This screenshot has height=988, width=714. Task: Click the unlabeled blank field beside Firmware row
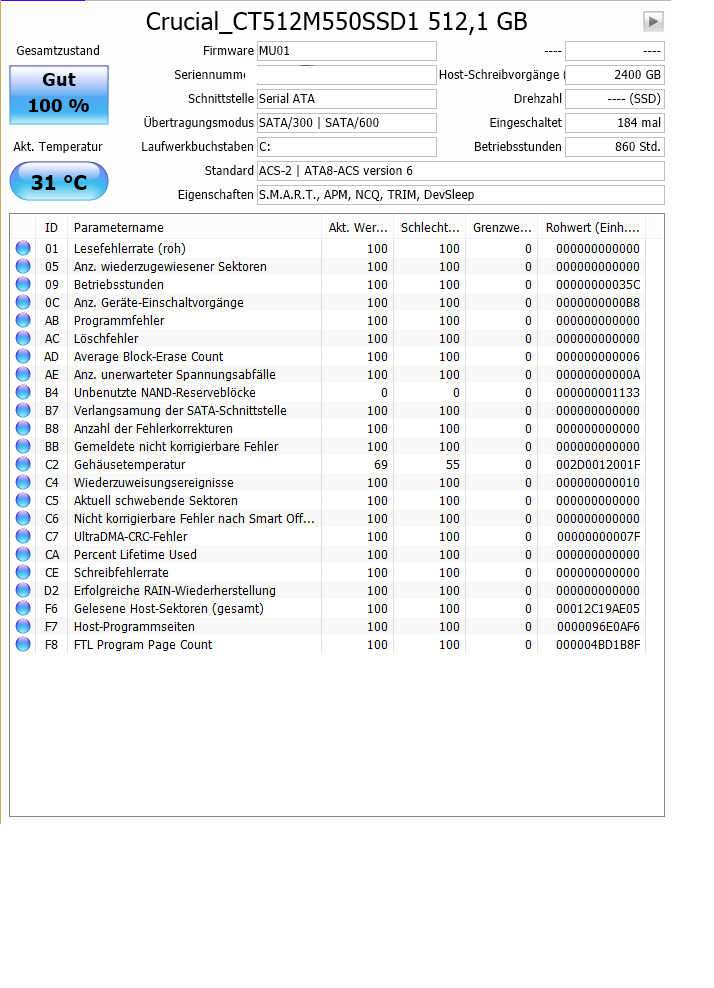615,51
